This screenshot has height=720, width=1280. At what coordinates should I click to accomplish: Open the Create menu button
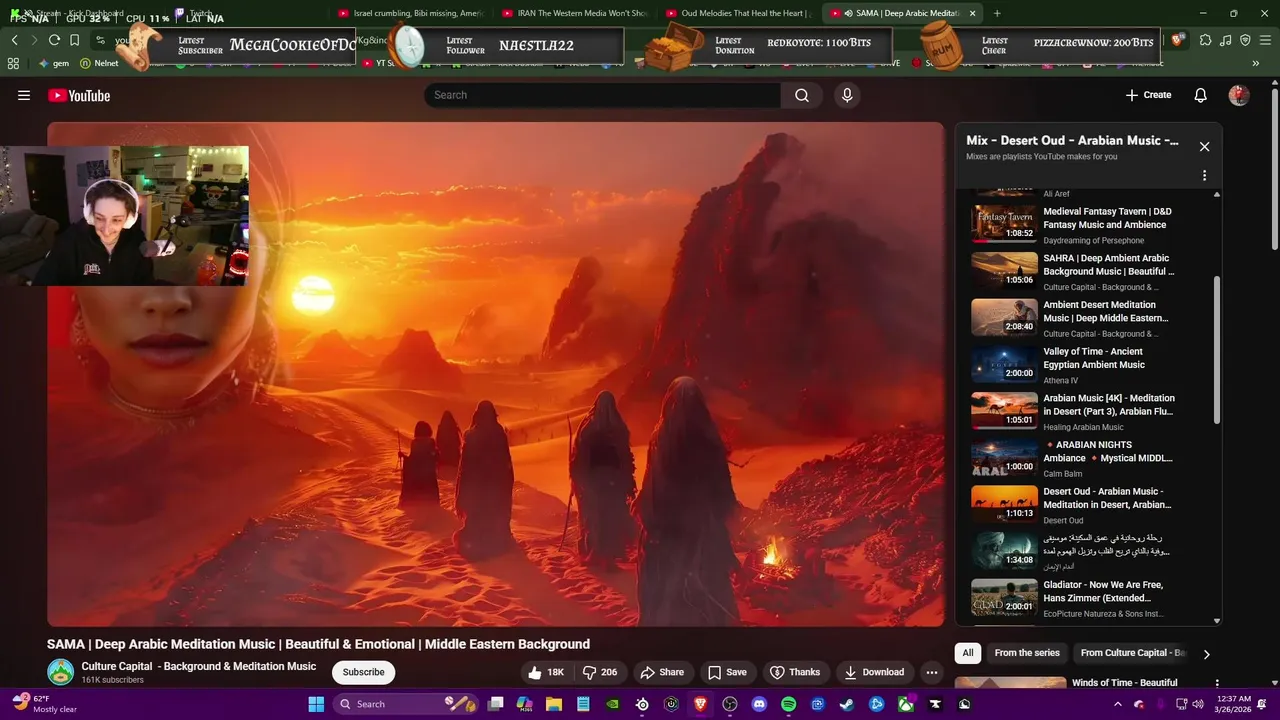point(1148,95)
